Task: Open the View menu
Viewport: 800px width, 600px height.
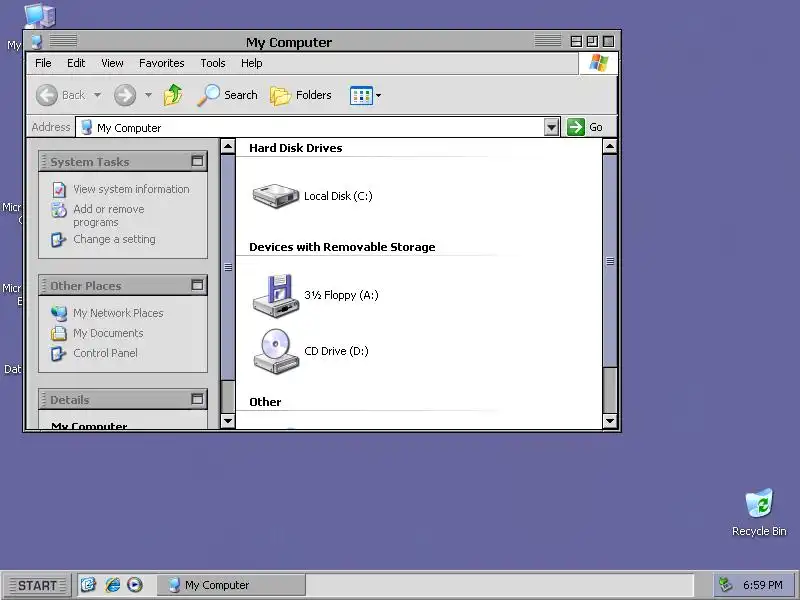Action: coord(112,63)
